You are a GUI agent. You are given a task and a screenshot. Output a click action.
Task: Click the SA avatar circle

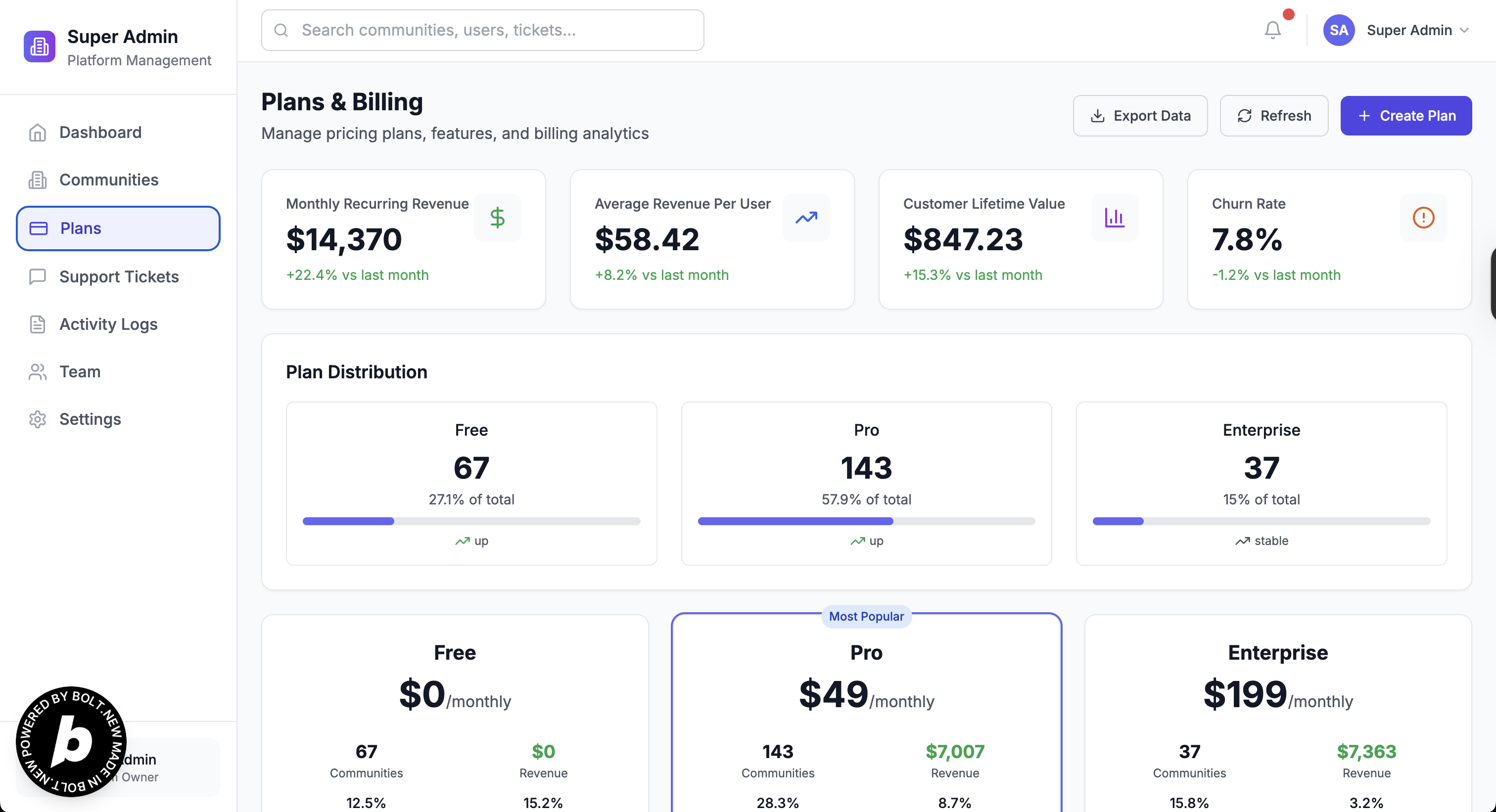click(x=1339, y=30)
